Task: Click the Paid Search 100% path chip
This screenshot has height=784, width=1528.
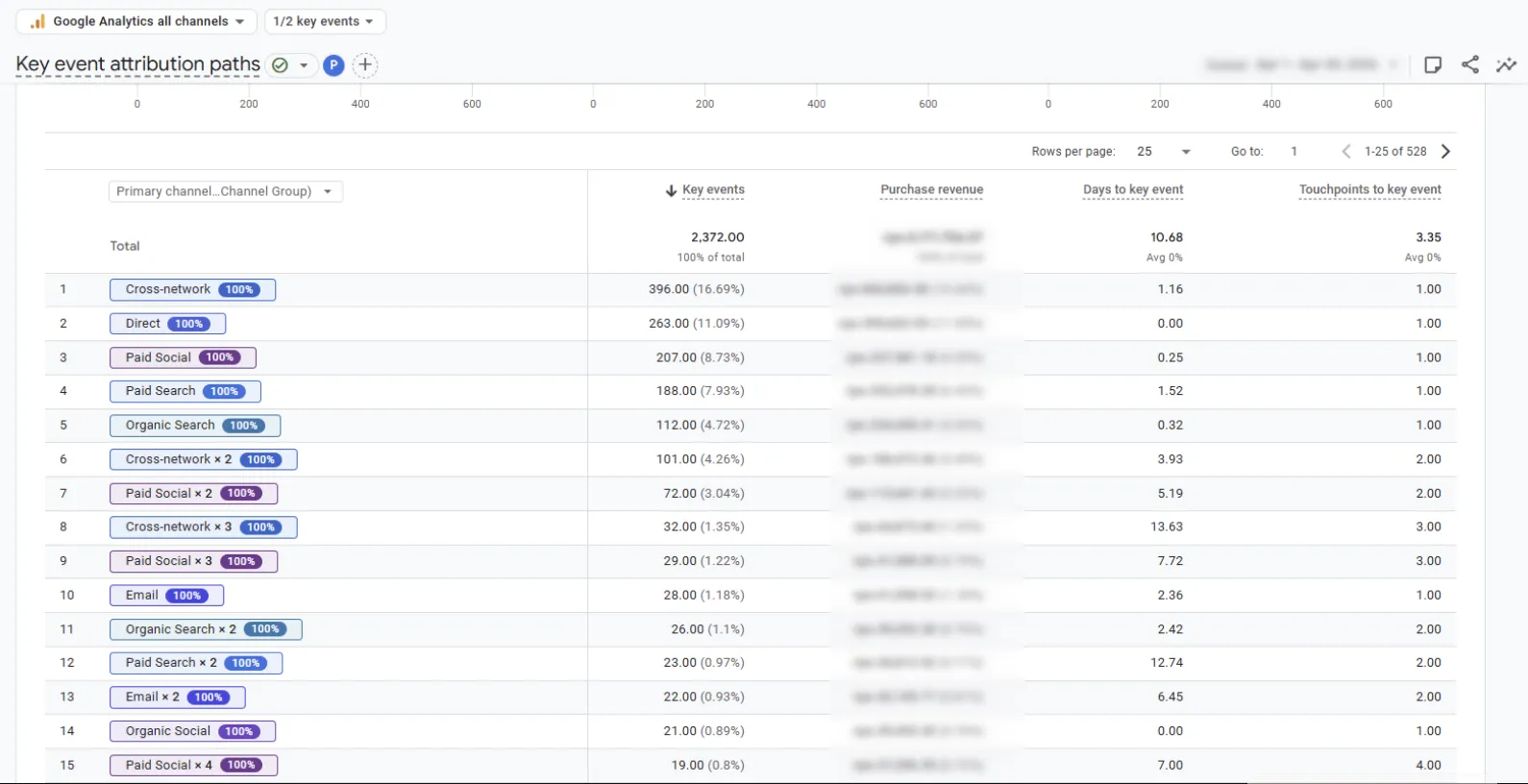Action: pyautogui.click(x=185, y=391)
